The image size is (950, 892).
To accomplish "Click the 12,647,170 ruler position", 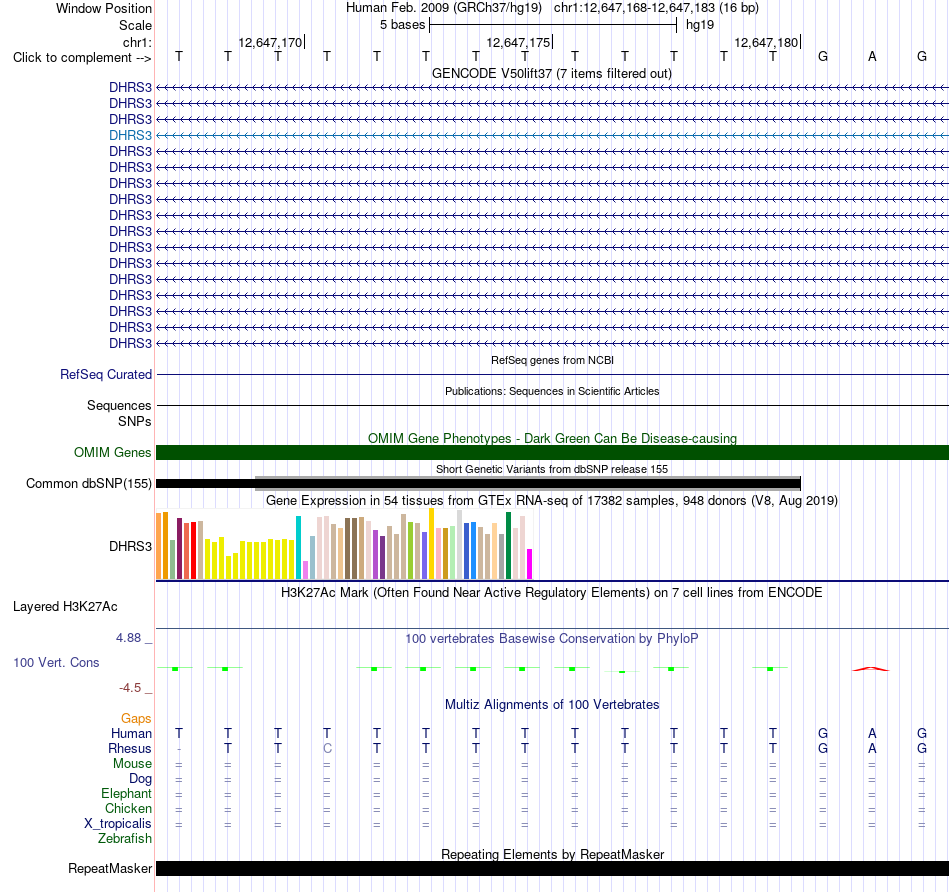I will tap(270, 42).
